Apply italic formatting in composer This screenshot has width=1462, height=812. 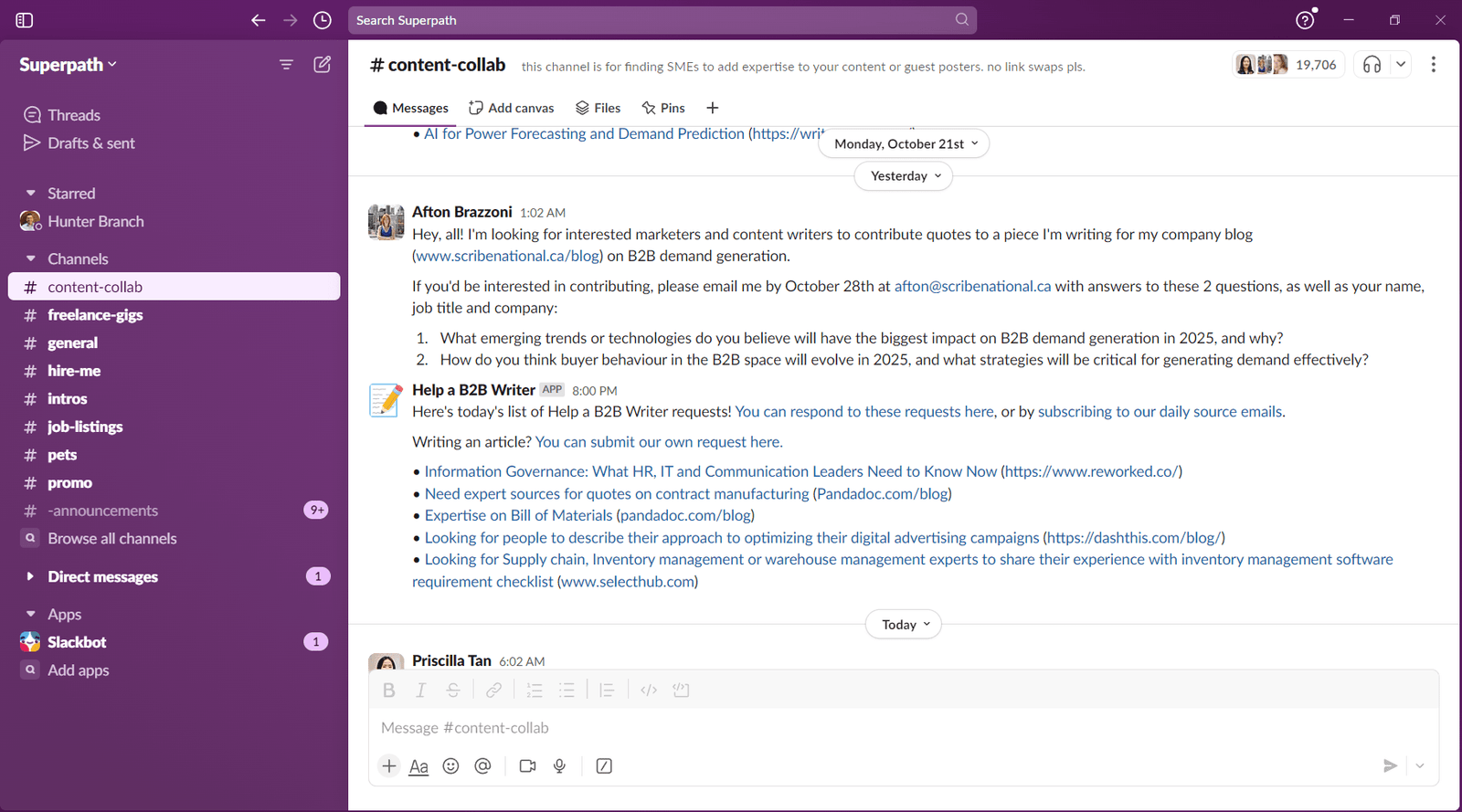pos(421,691)
